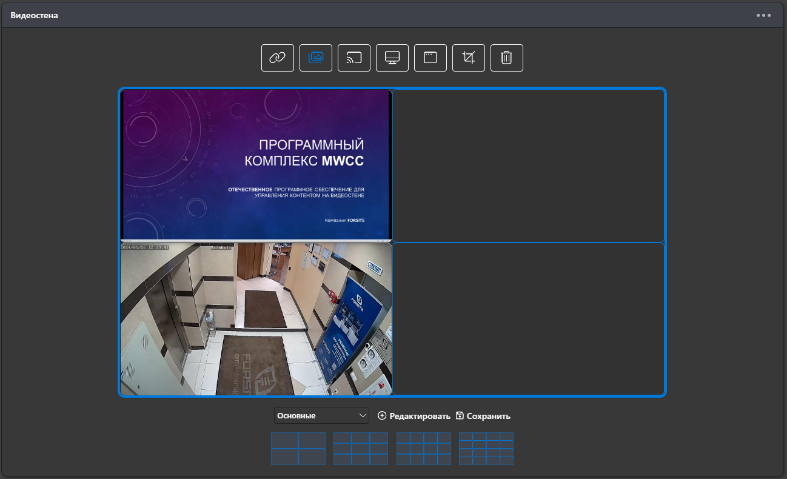Click the Сохранить button

coord(483,416)
